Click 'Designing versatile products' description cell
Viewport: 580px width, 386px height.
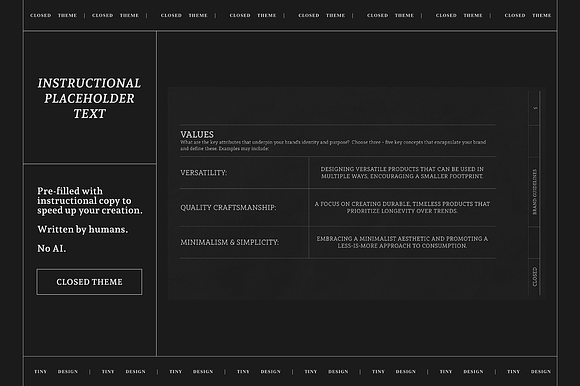[x=402, y=173]
